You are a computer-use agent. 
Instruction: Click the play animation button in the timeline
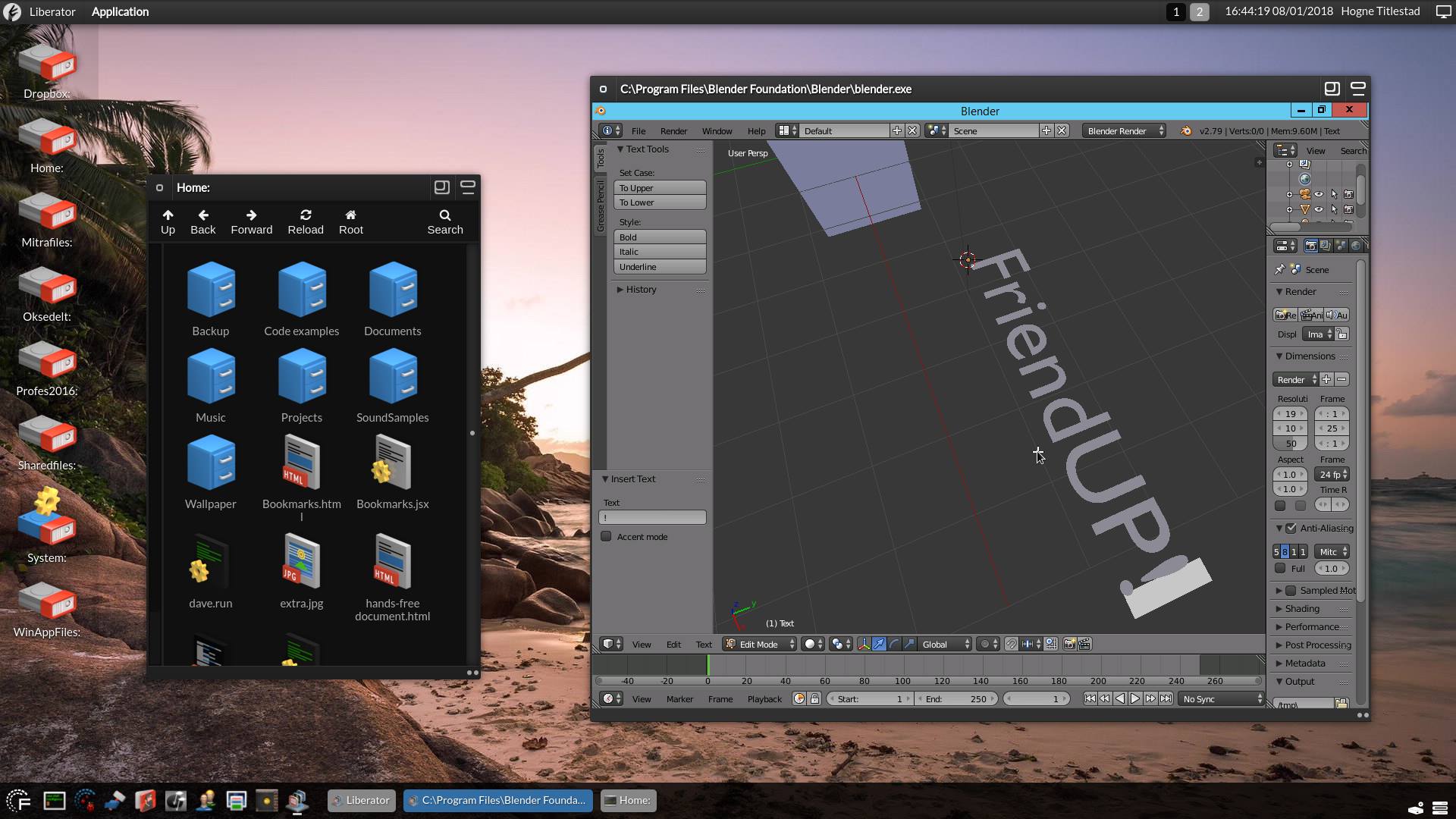[1135, 698]
